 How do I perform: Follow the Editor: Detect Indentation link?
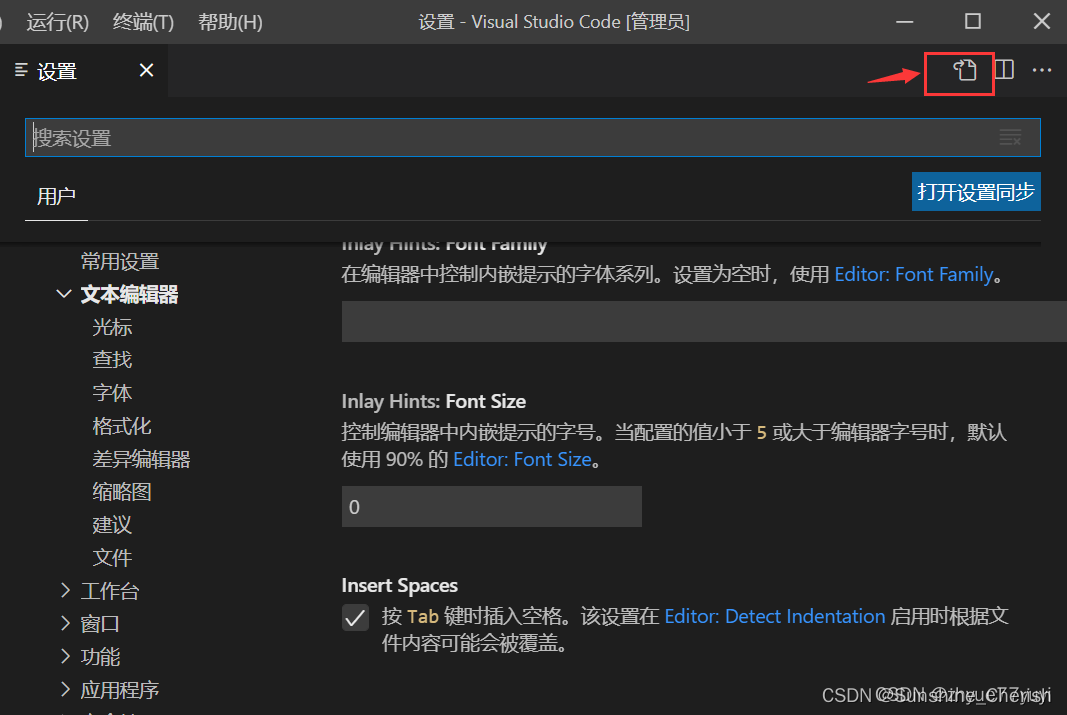[x=774, y=616]
